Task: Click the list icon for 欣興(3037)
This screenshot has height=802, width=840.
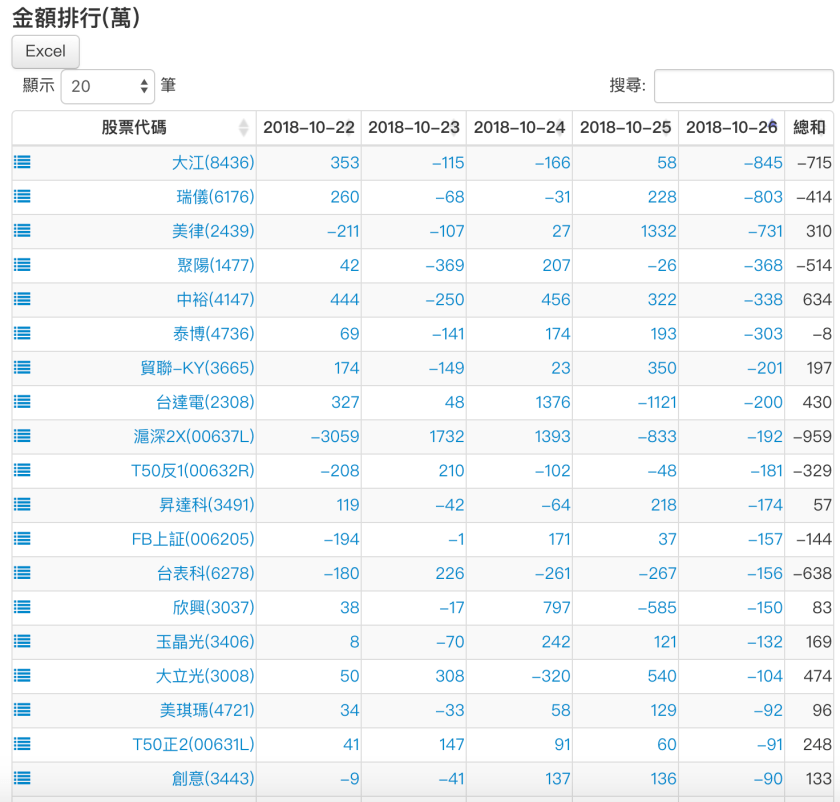Action: [x=21, y=608]
